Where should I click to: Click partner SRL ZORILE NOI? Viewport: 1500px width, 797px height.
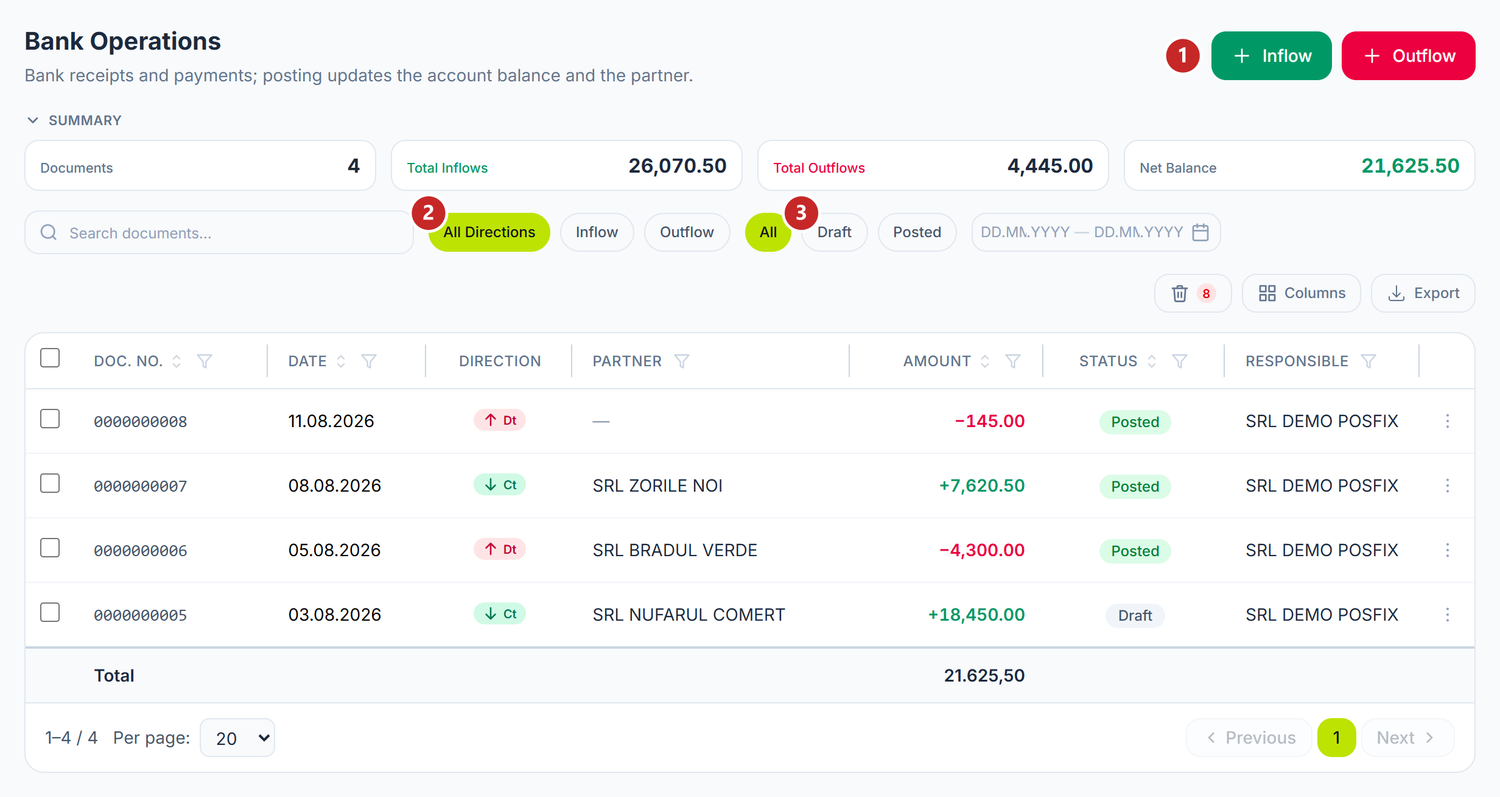click(658, 486)
